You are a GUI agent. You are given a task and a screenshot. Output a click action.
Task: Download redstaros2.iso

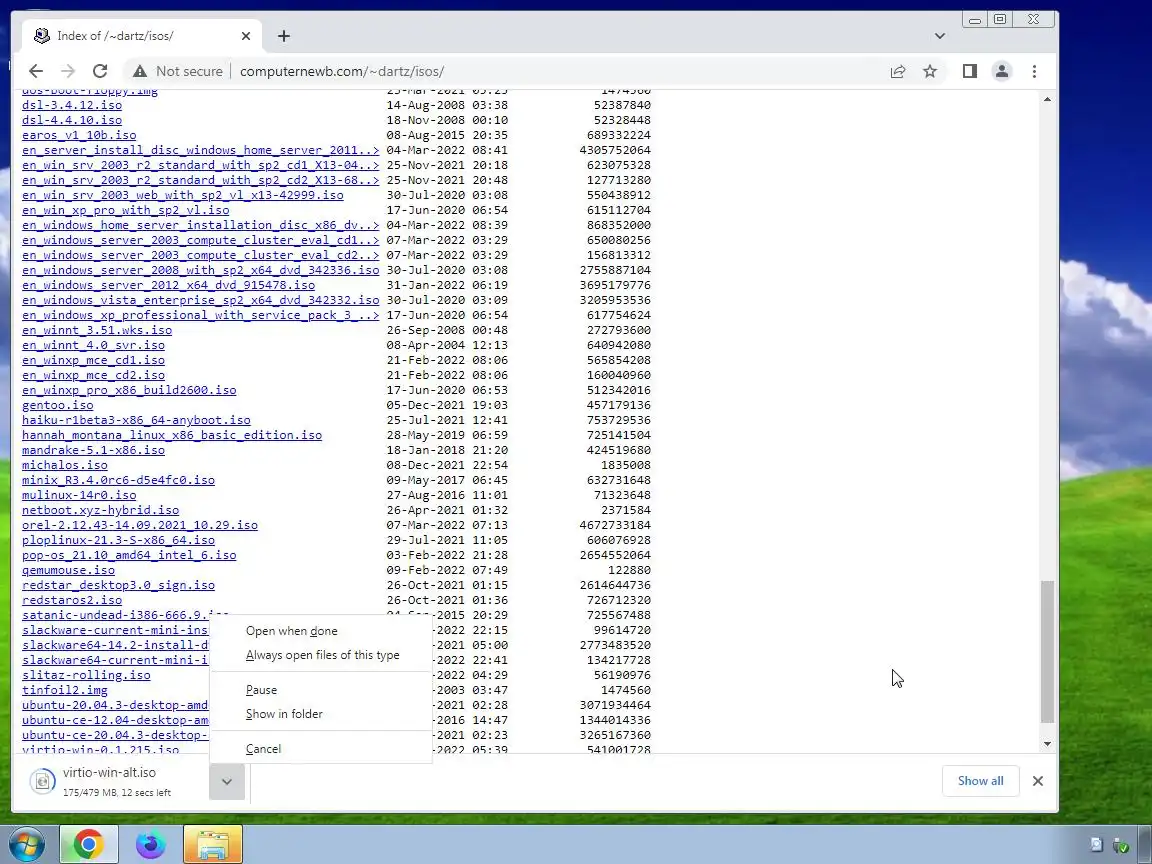[x=72, y=600]
